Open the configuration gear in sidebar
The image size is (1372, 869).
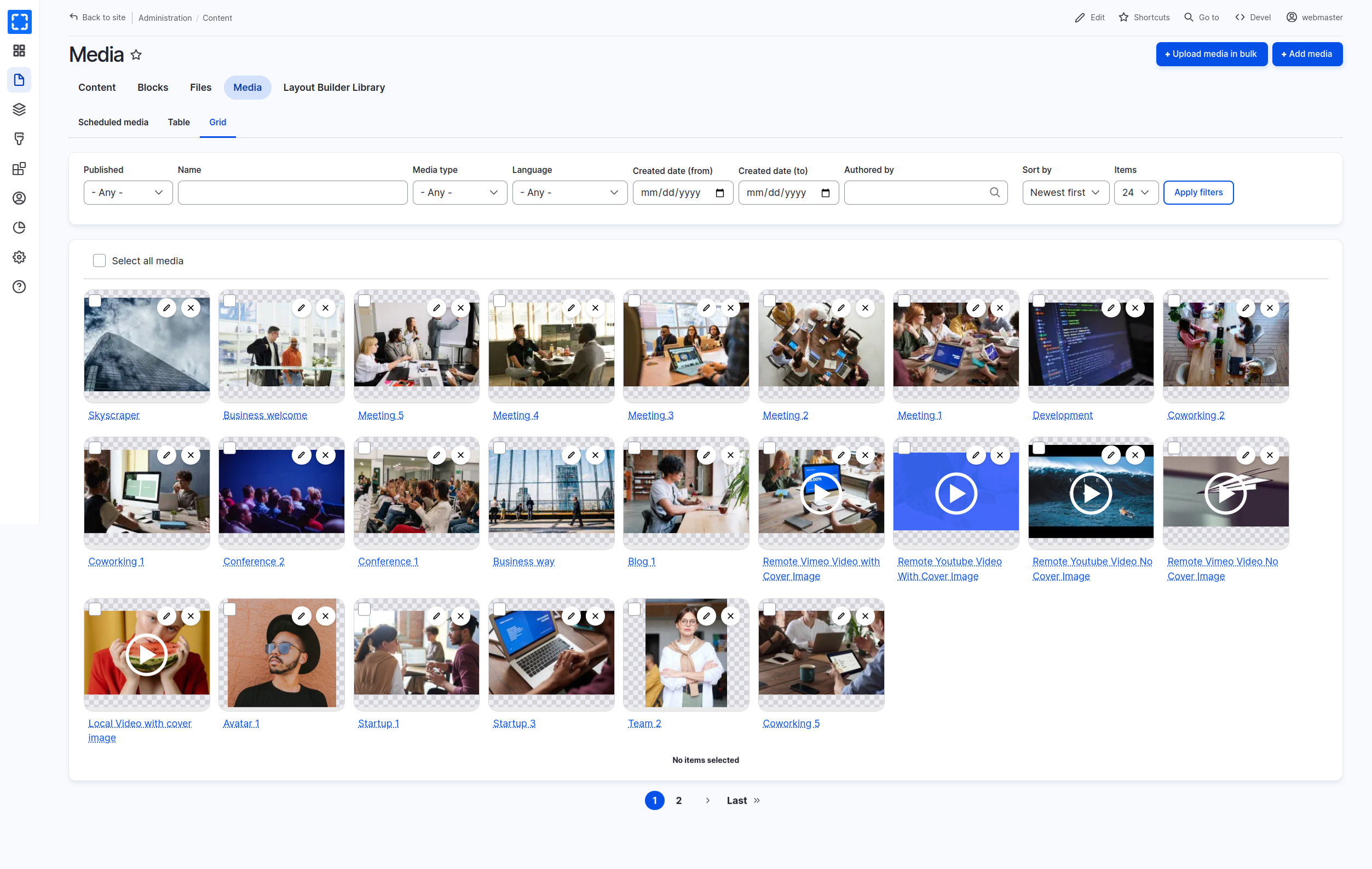click(x=19, y=257)
